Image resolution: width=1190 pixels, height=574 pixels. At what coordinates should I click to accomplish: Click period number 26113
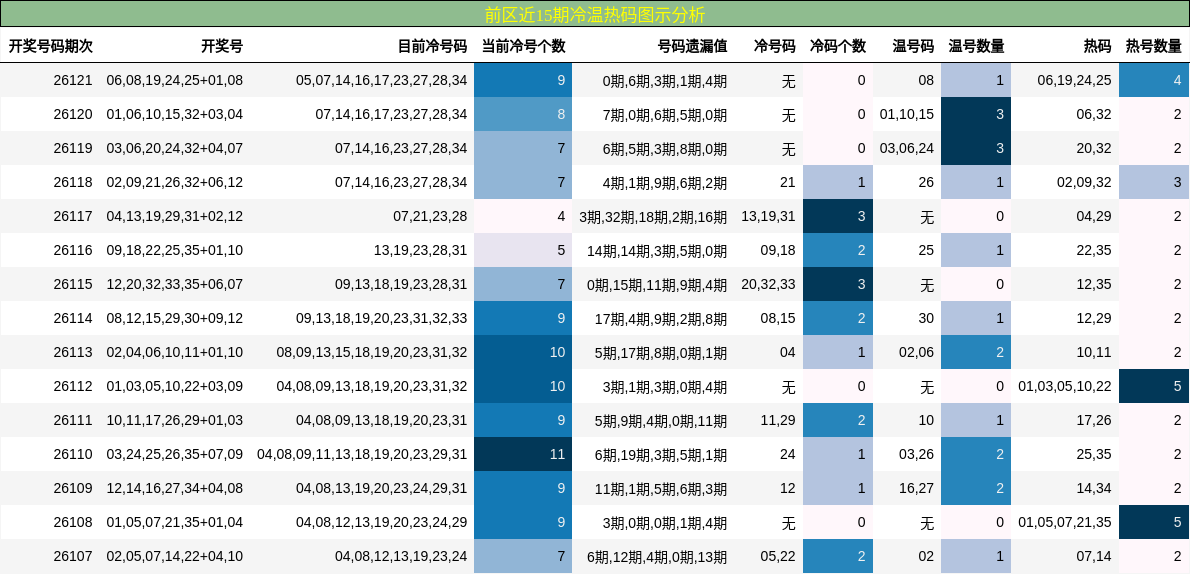73,352
